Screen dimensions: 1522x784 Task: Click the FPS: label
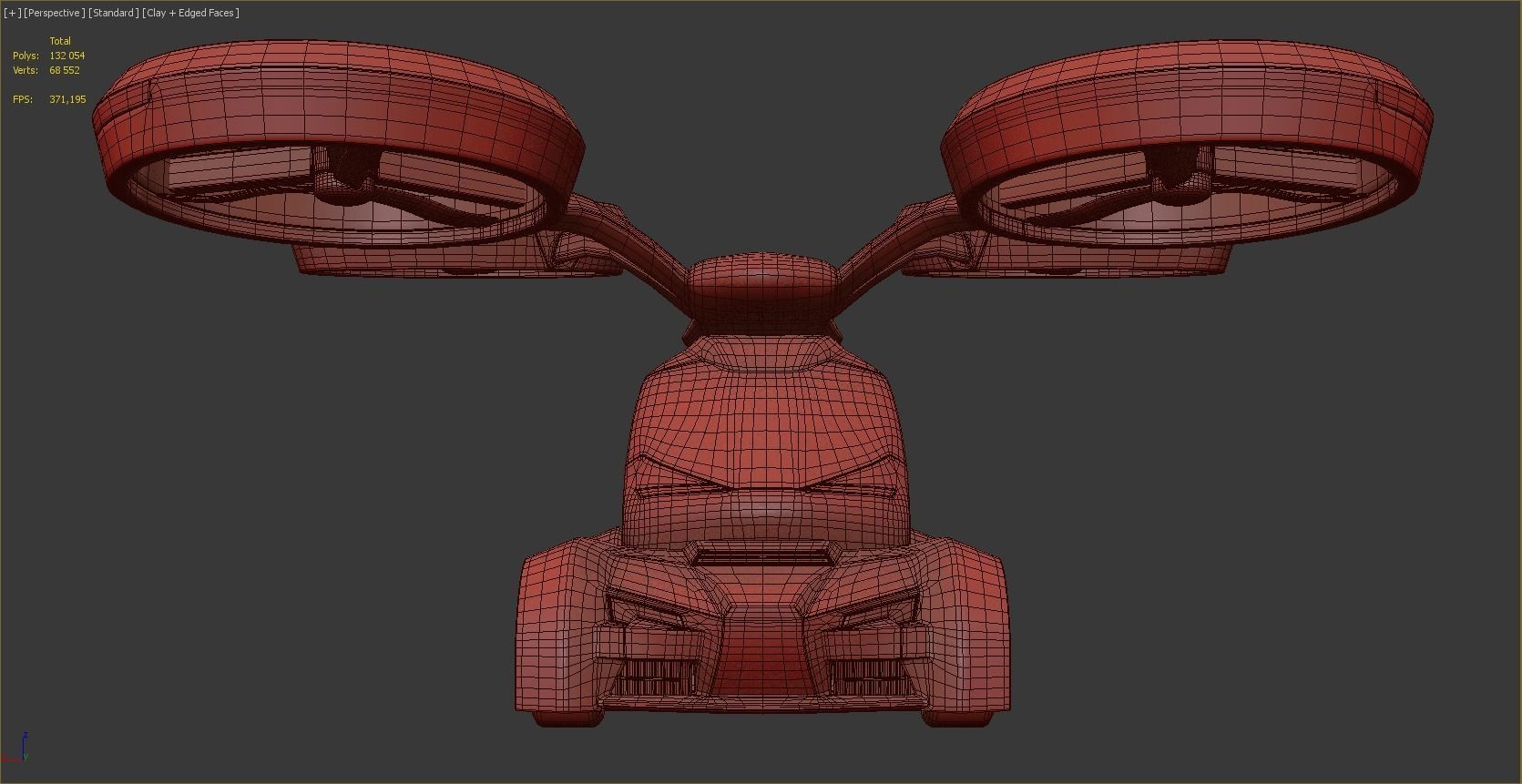pos(23,99)
